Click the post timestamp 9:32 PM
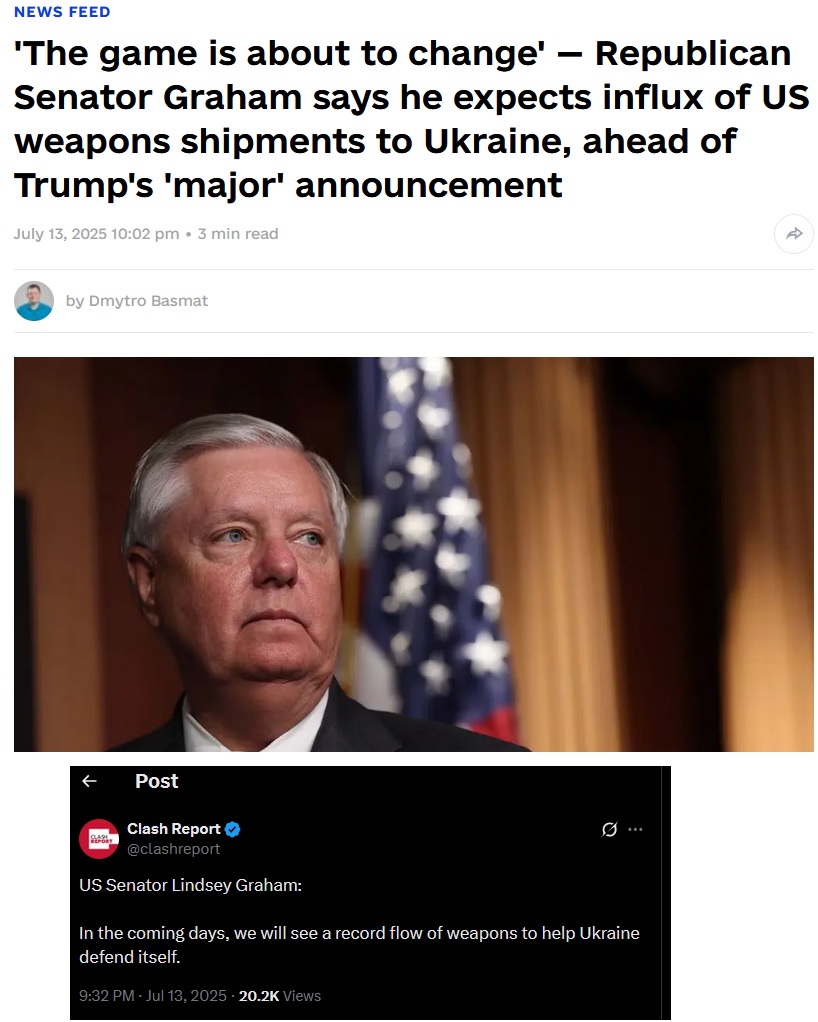Image resolution: width=818 pixels, height=1022 pixels. [x=107, y=995]
